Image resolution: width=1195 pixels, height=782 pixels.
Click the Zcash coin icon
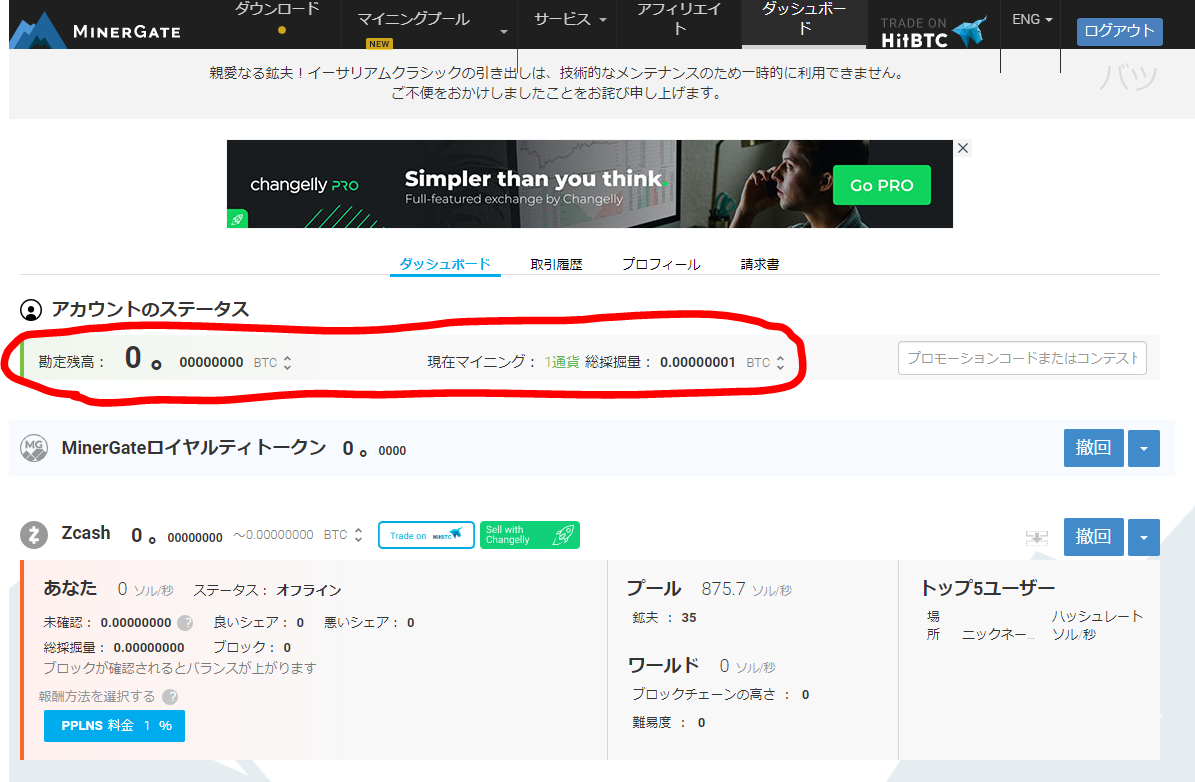(34, 534)
